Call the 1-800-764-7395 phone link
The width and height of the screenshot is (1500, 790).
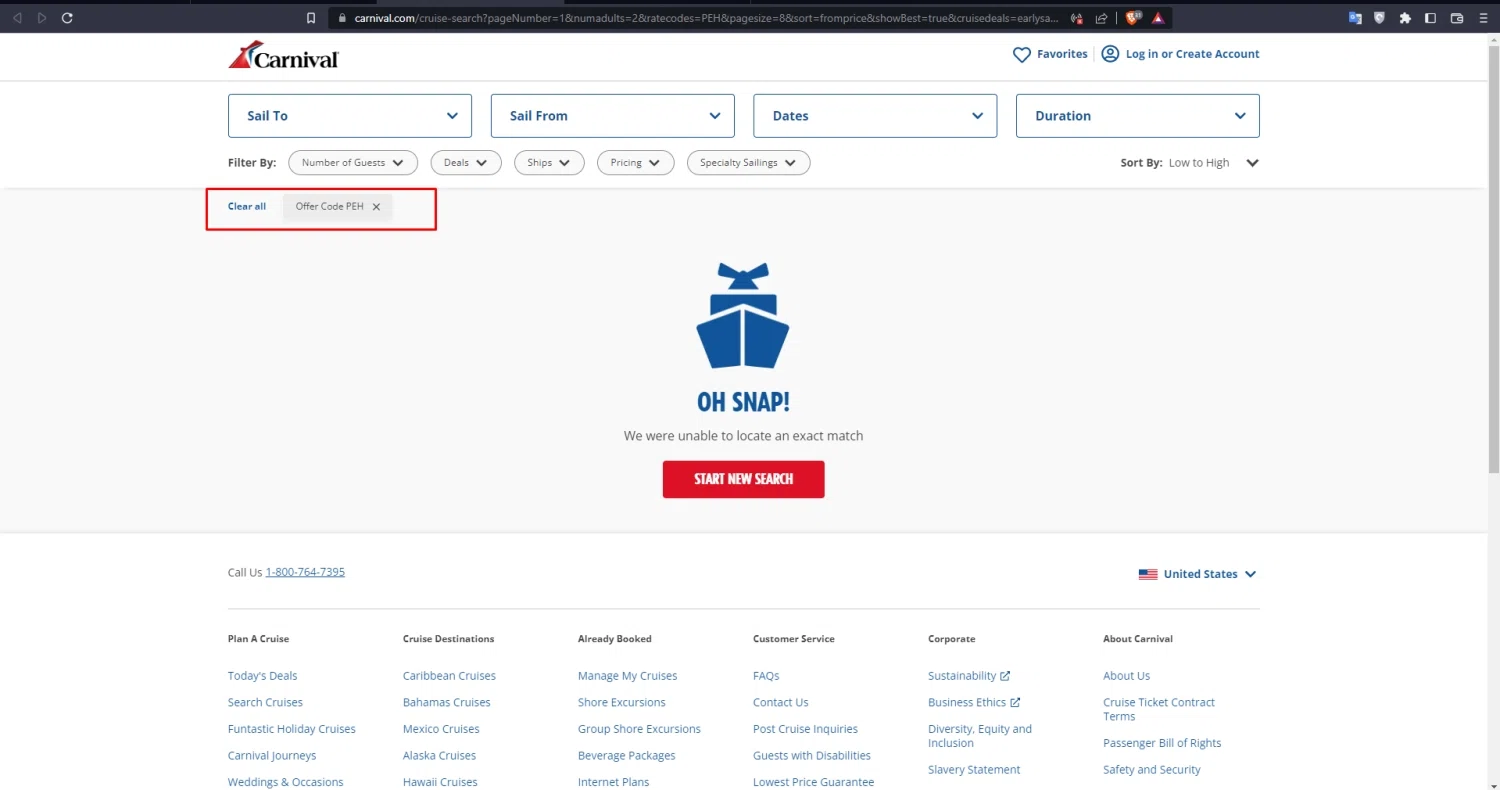pos(305,573)
